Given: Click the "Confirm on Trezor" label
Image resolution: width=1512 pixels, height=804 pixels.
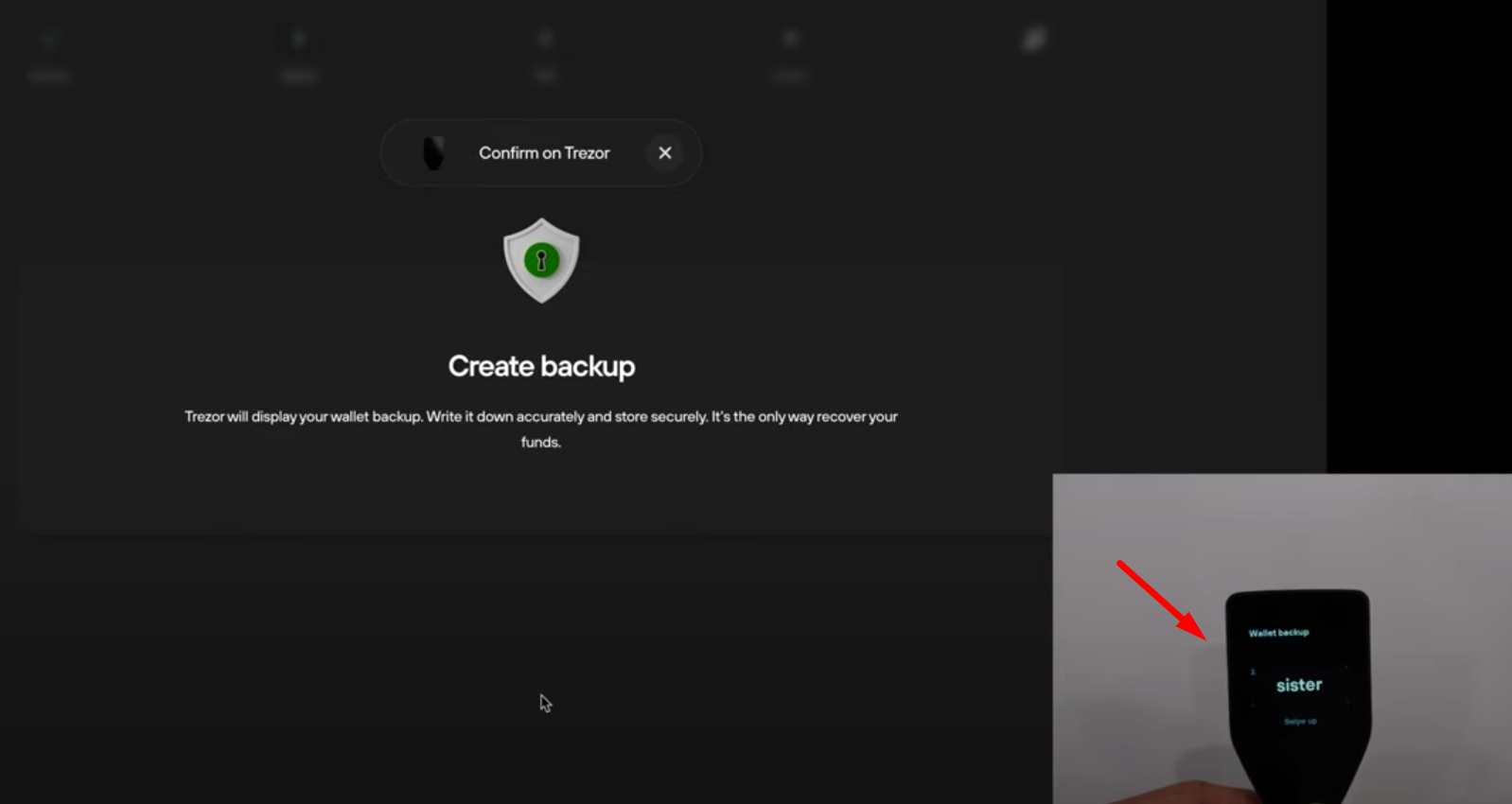Looking at the screenshot, I should coord(544,153).
